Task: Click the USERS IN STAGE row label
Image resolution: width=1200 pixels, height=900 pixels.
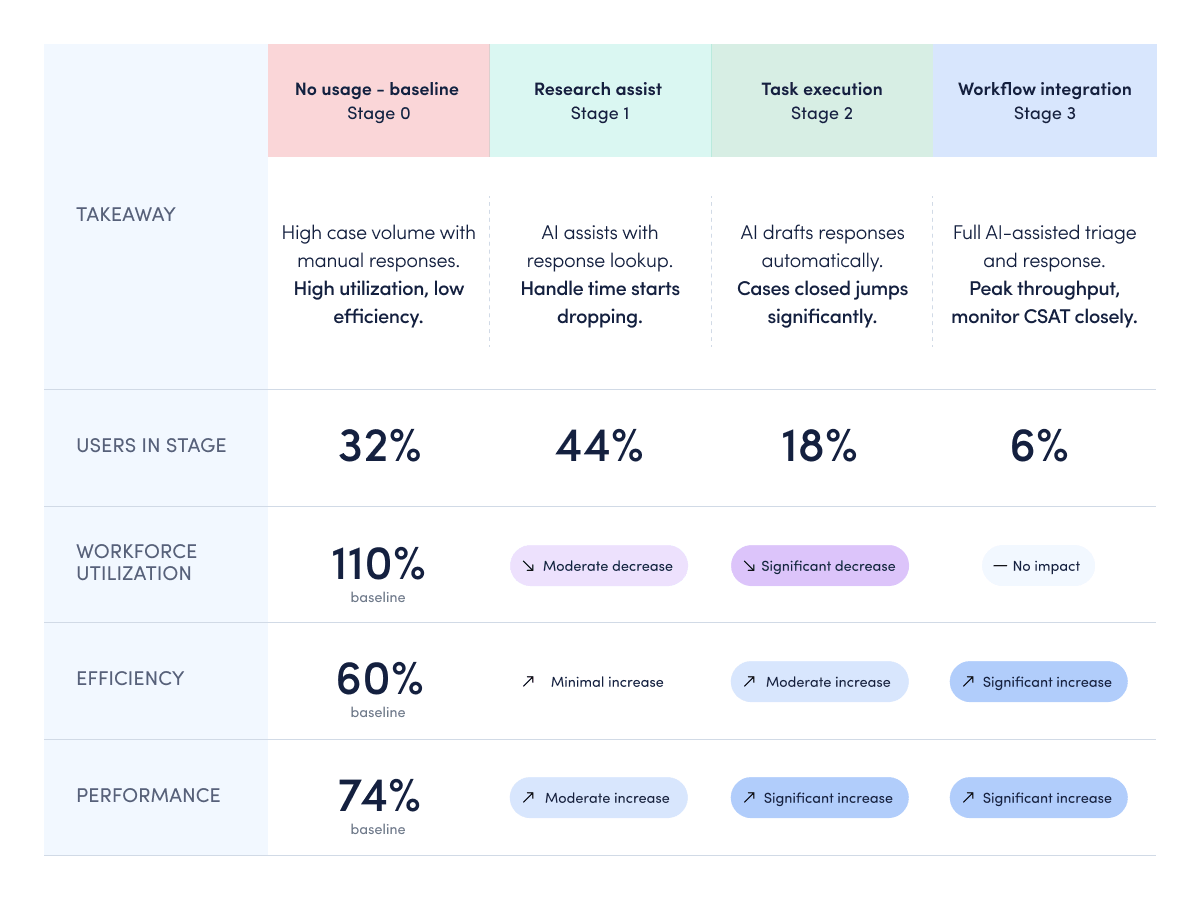Action: 151,446
